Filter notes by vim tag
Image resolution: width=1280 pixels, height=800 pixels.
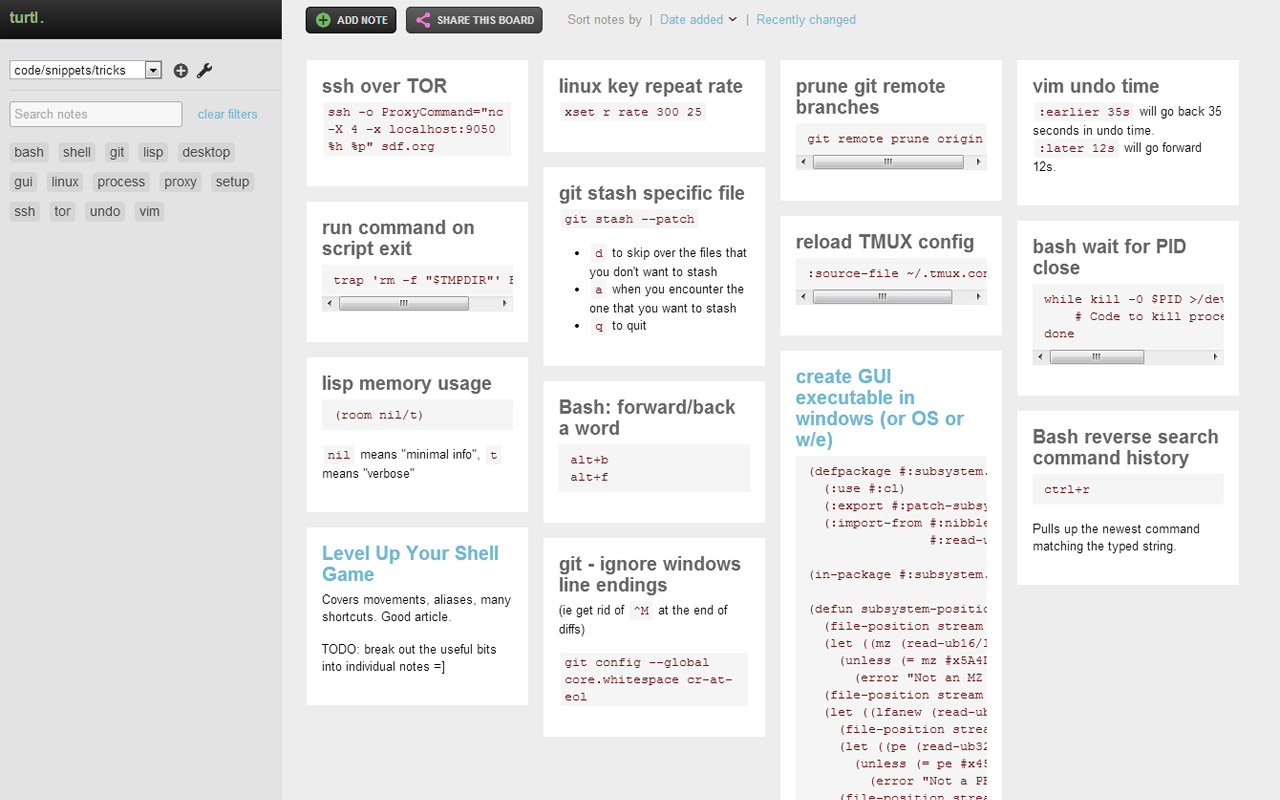pos(150,211)
